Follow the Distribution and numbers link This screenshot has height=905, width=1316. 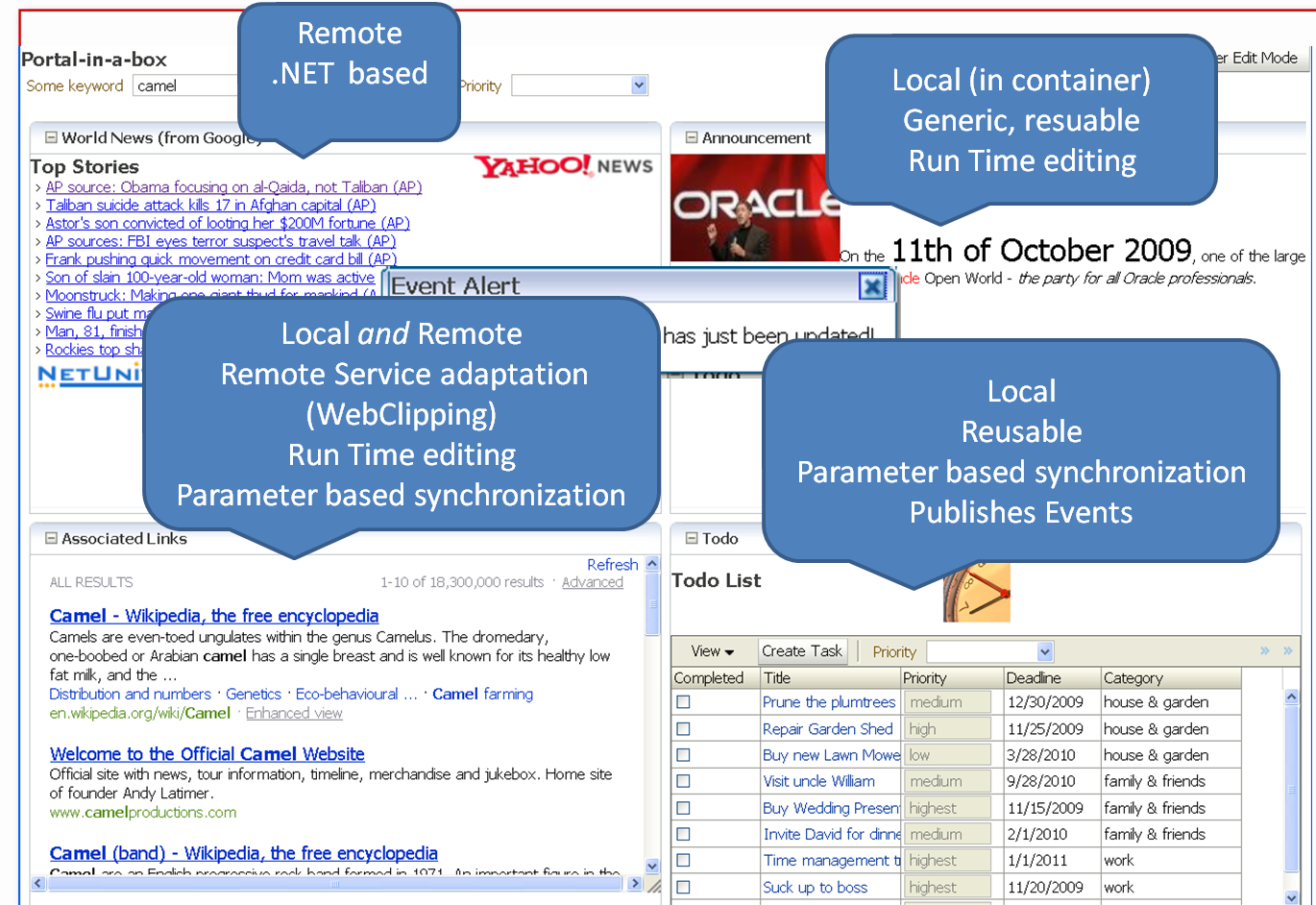click(x=131, y=694)
